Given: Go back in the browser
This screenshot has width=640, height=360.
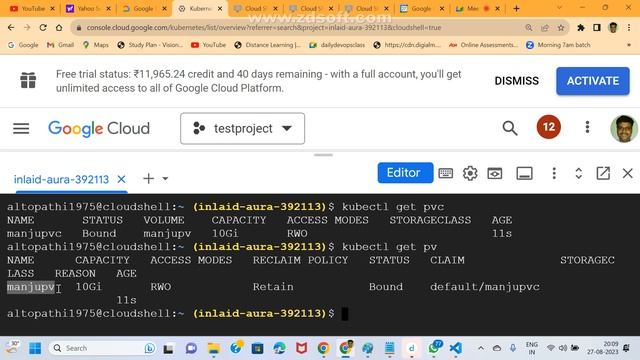Looking at the screenshot, I should [11, 27].
